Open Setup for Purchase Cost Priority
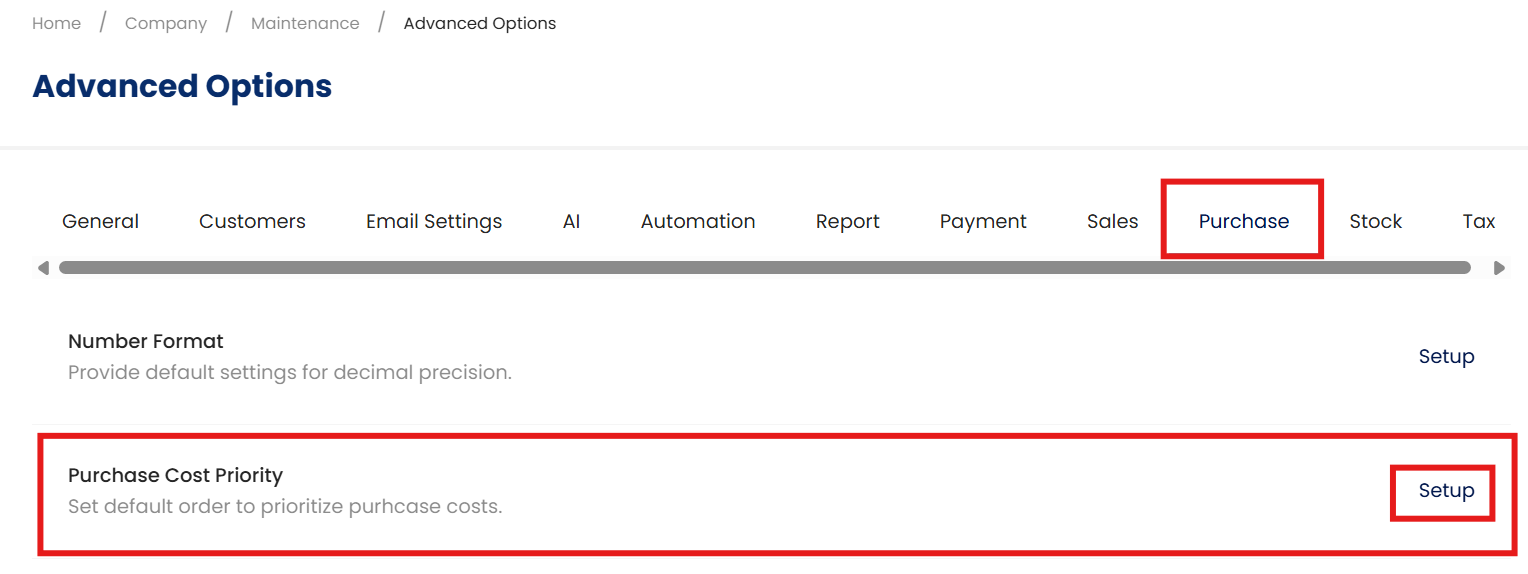1528x574 pixels. click(1446, 491)
